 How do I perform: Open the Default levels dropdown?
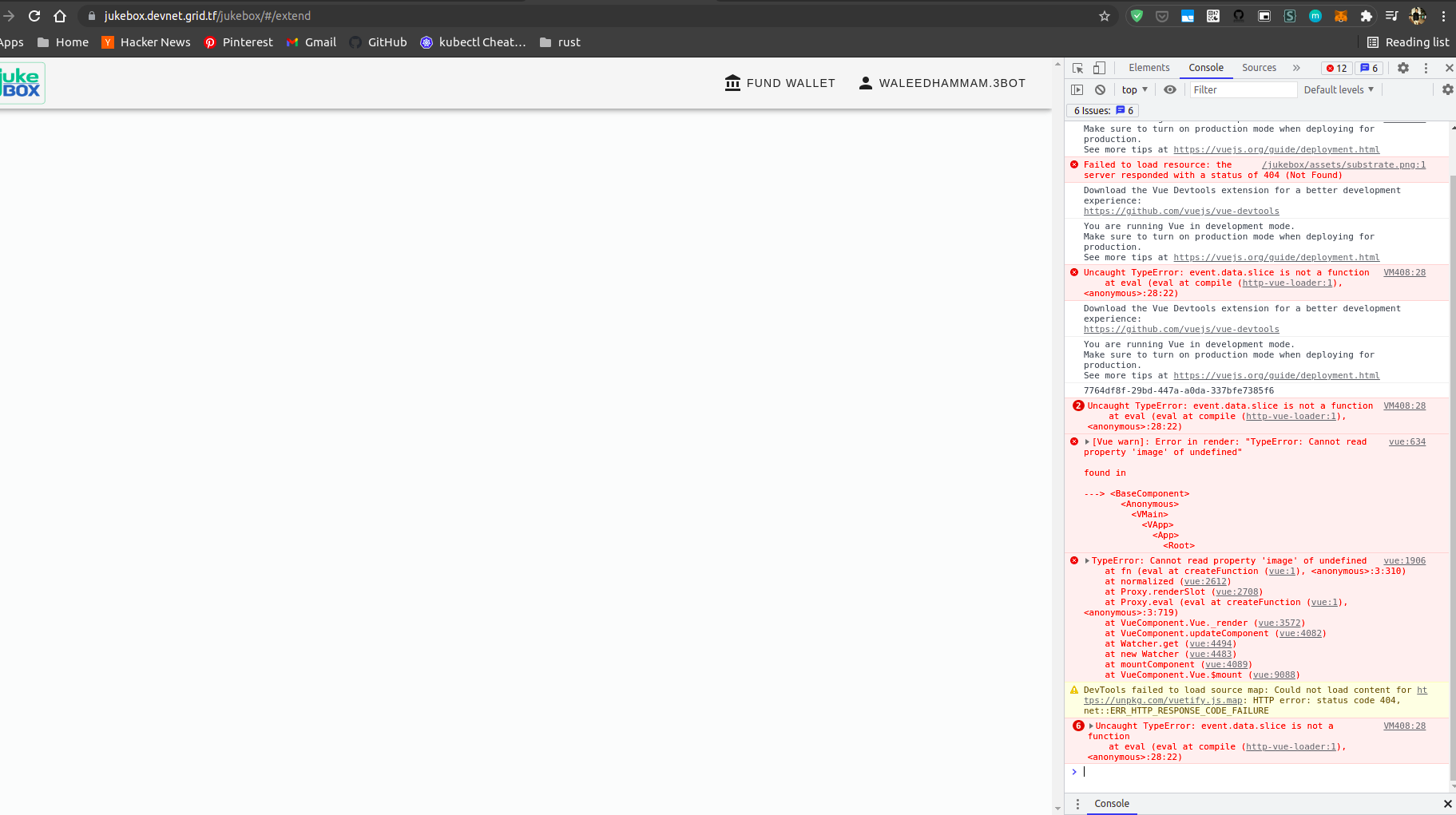coord(1339,90)
